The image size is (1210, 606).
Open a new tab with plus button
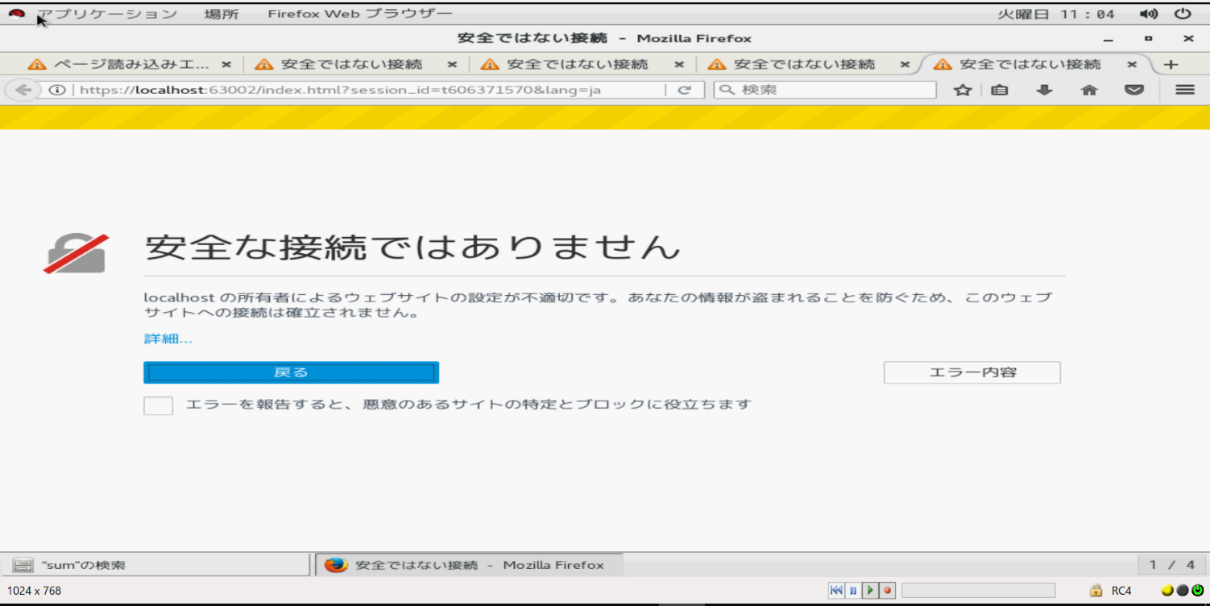pos(1171,64)
